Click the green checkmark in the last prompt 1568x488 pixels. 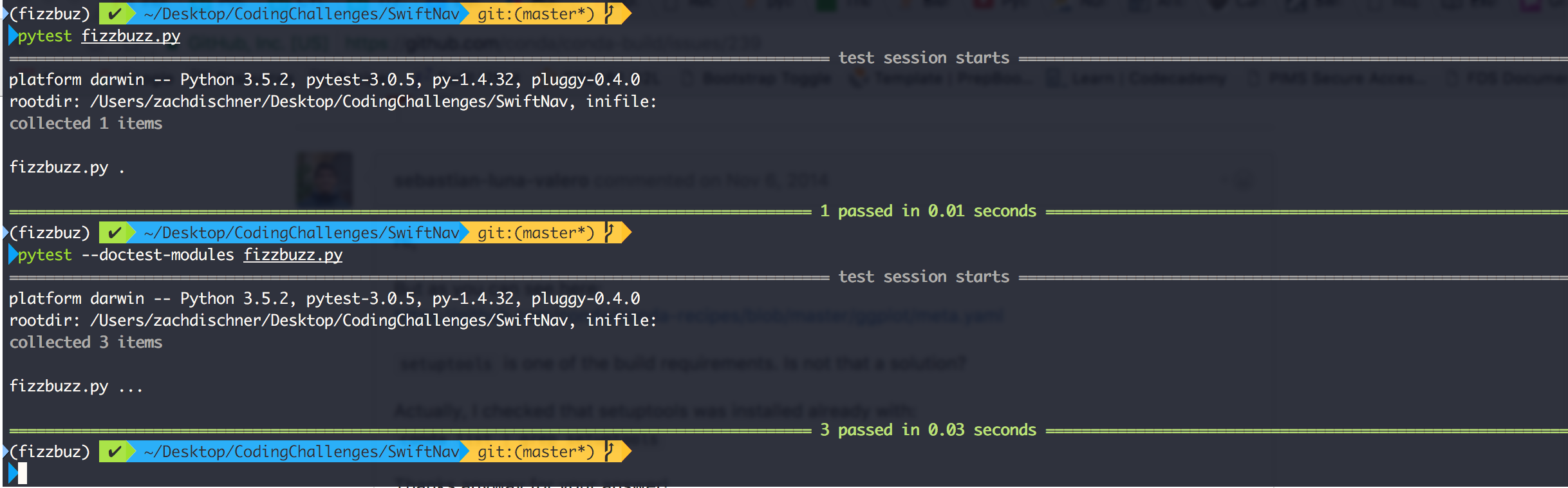click(x=115, y=451)
